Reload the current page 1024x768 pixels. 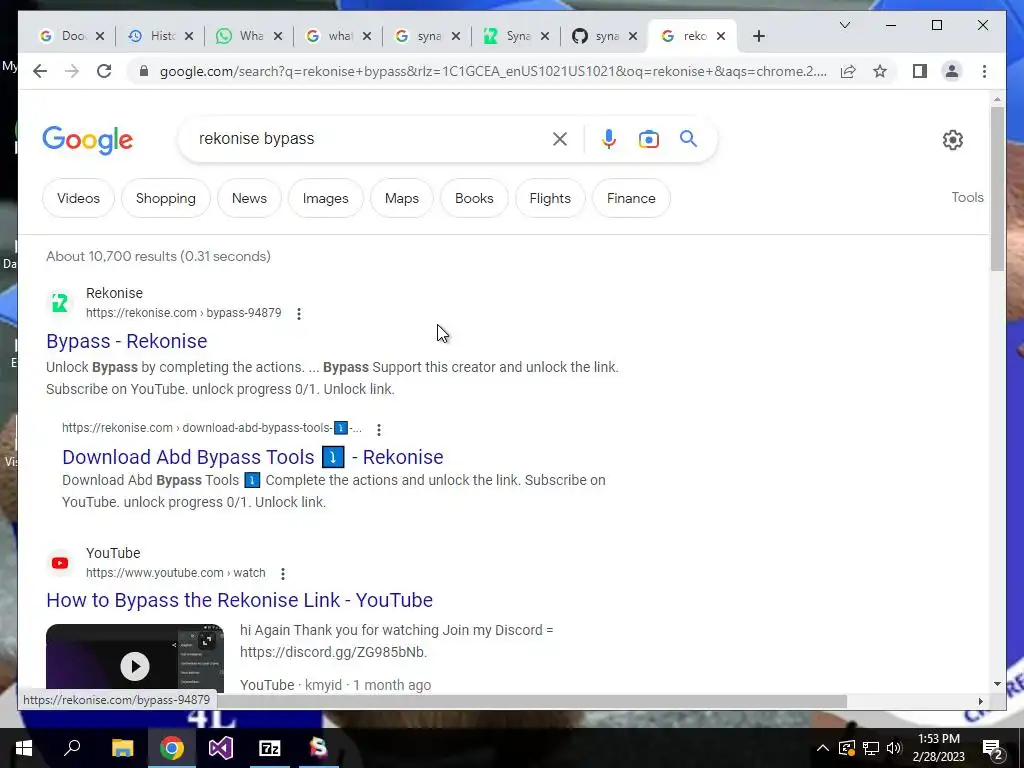click(104, 71)
